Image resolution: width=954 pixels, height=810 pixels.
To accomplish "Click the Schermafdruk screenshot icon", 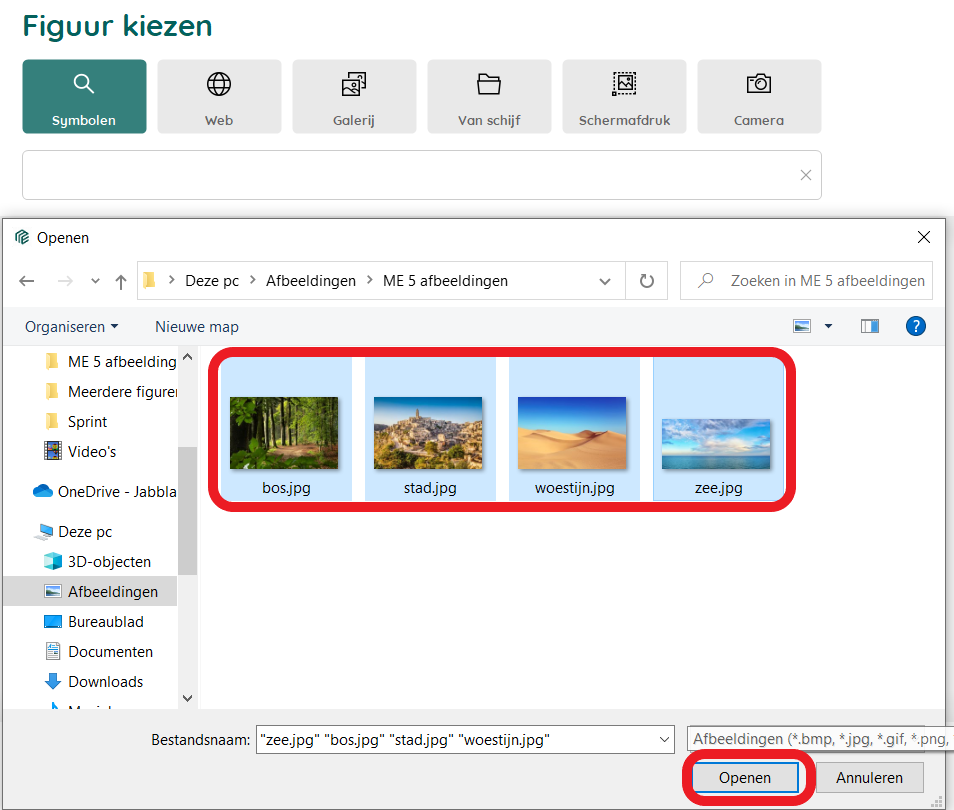I will tap(624, 96).
